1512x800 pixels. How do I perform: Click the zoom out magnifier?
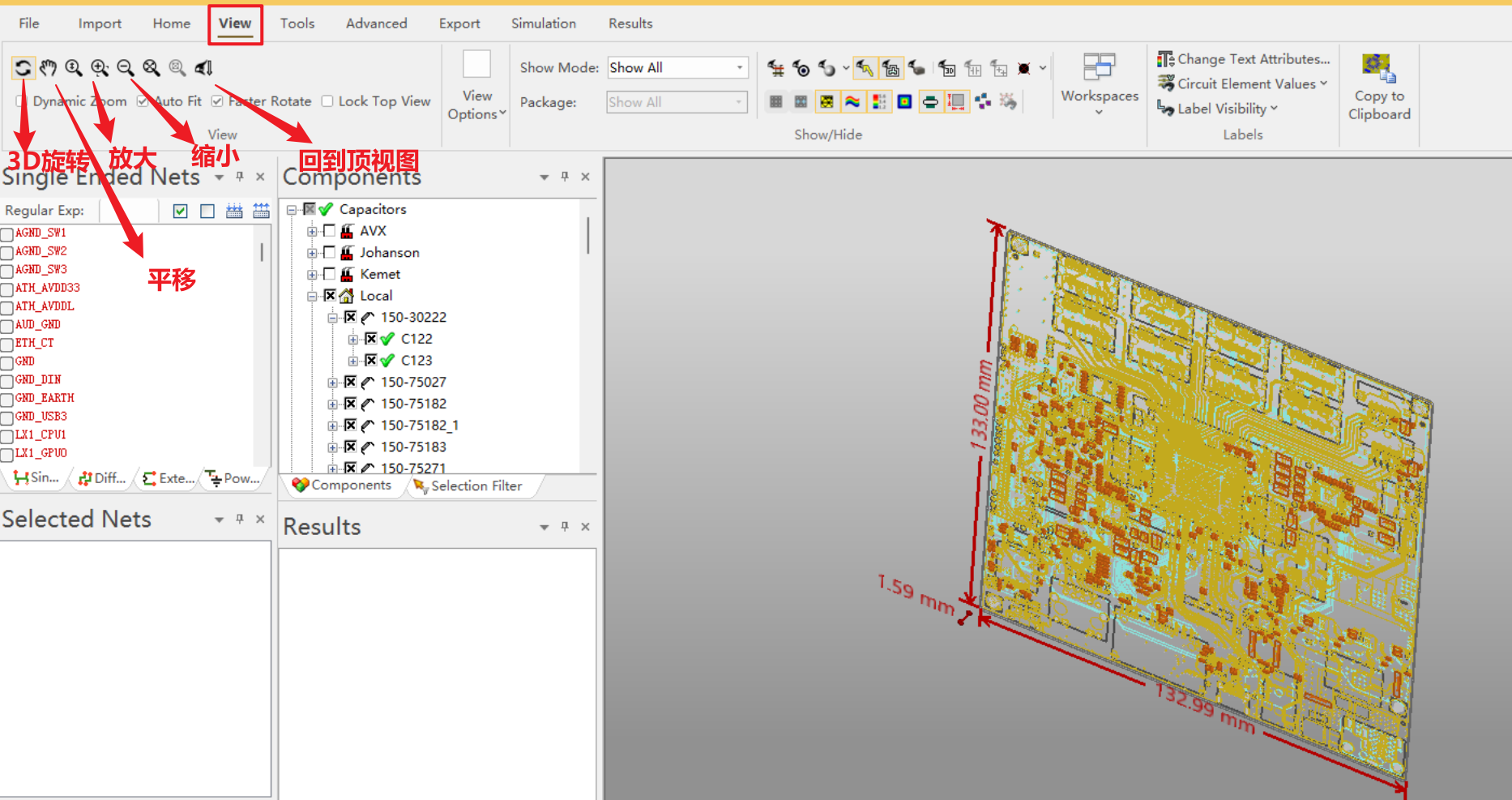point(126,68)
